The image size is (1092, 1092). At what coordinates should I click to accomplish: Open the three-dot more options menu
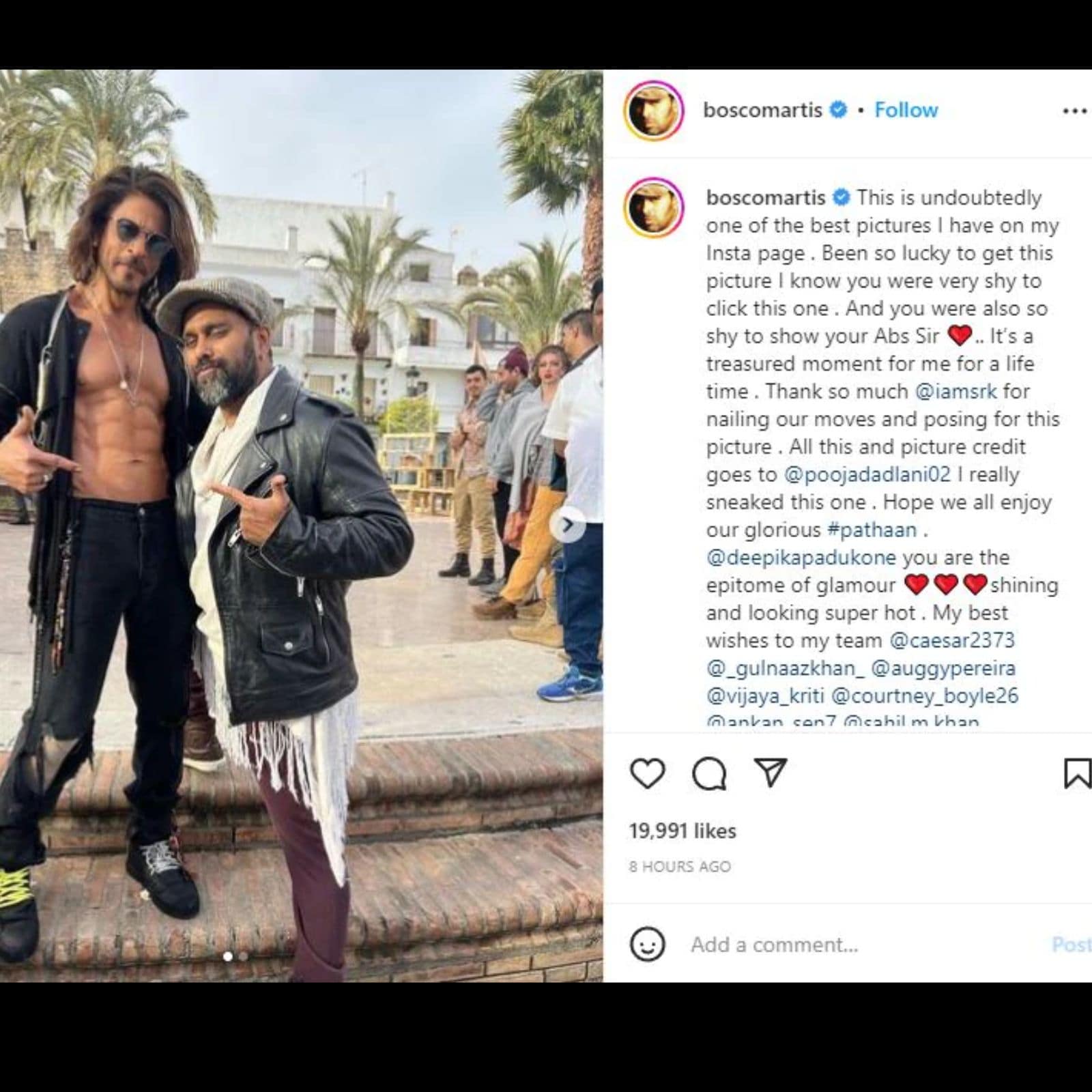tap(1075, 111)
